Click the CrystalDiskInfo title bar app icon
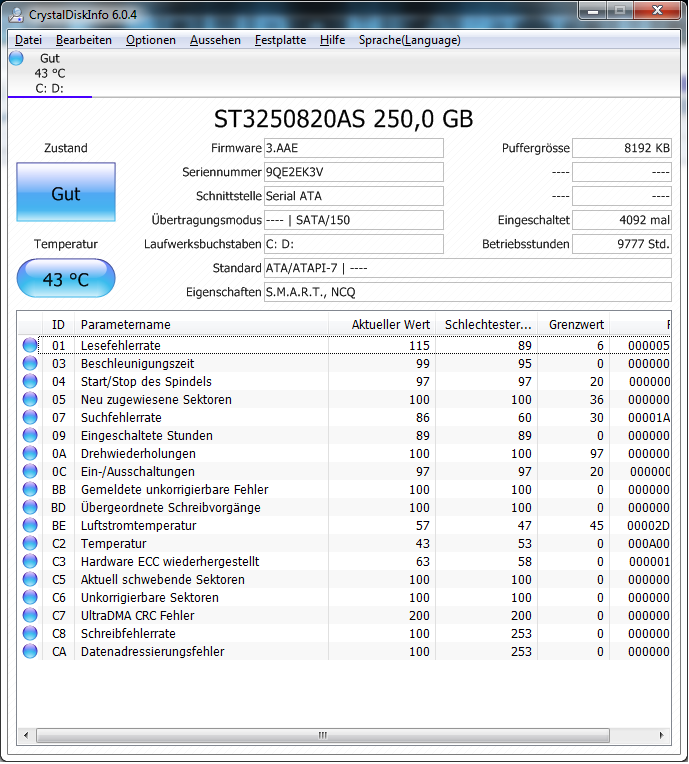Screen dimensions: 689x764 click(x=16, y=15)
